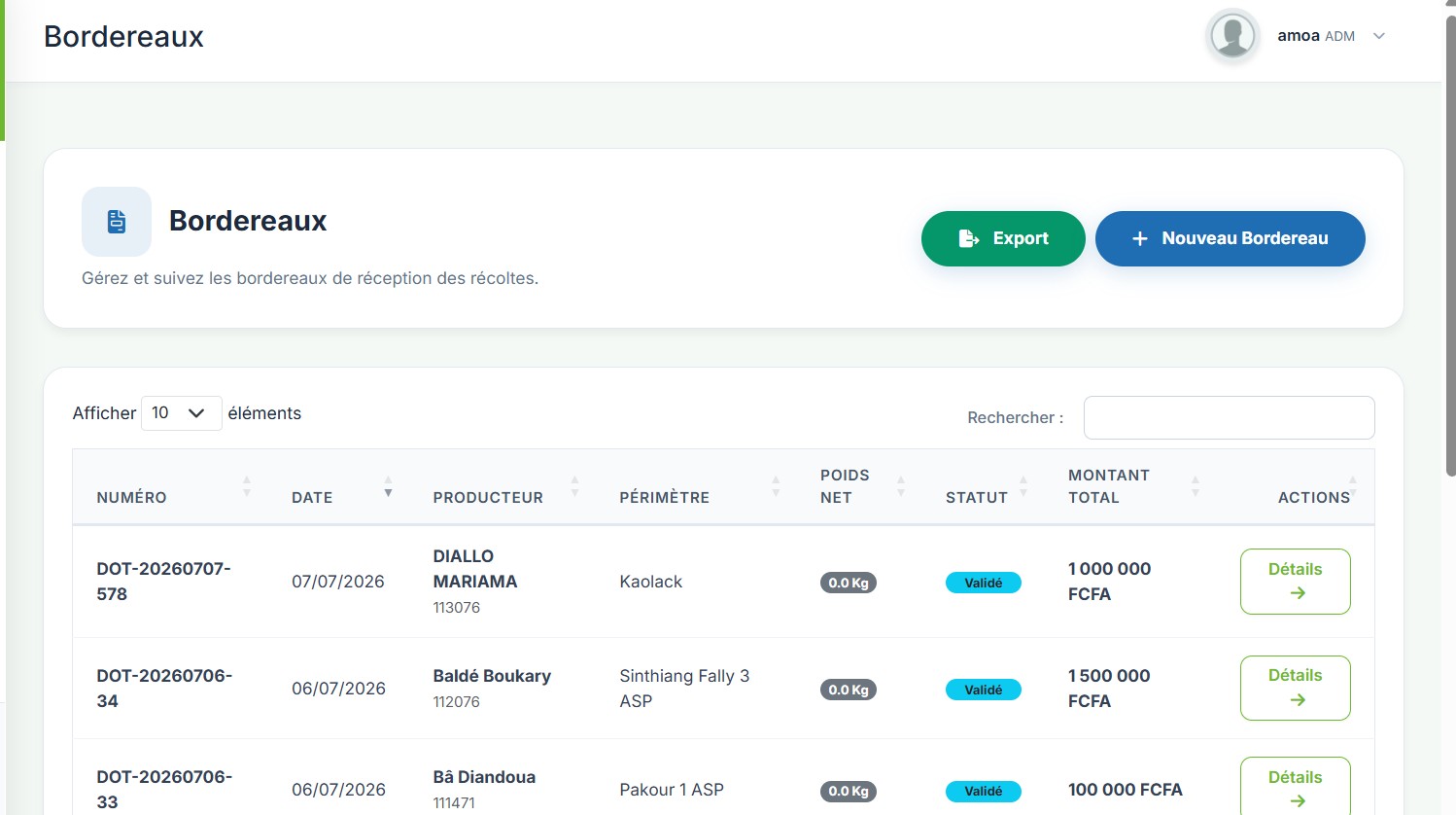The height and width of the screenshot is (815, 1456).
Task: Open Détails for DOT-20260706-33
Action: (1295, 786)
